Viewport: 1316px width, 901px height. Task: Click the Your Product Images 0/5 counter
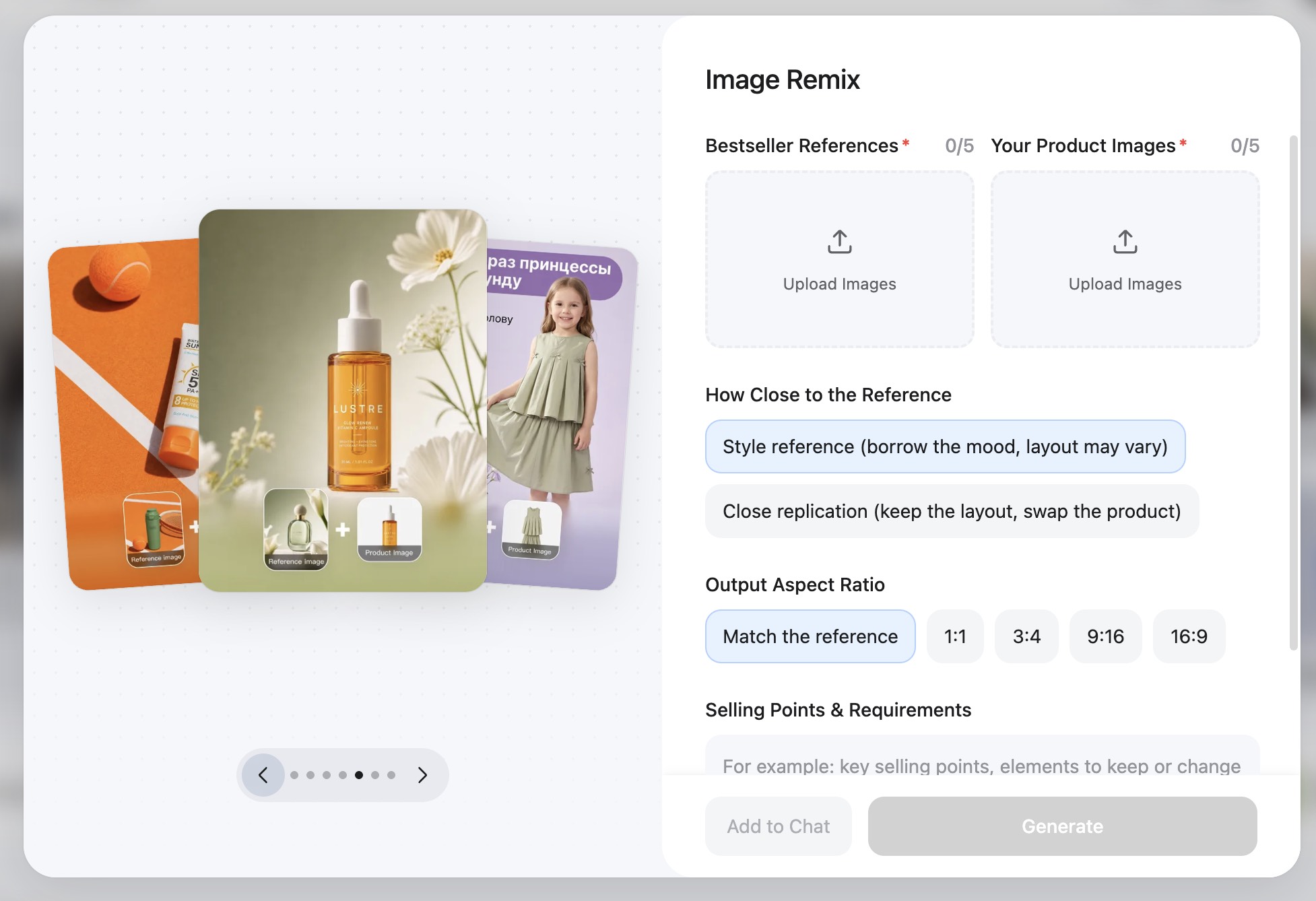tap(1245, 145)
